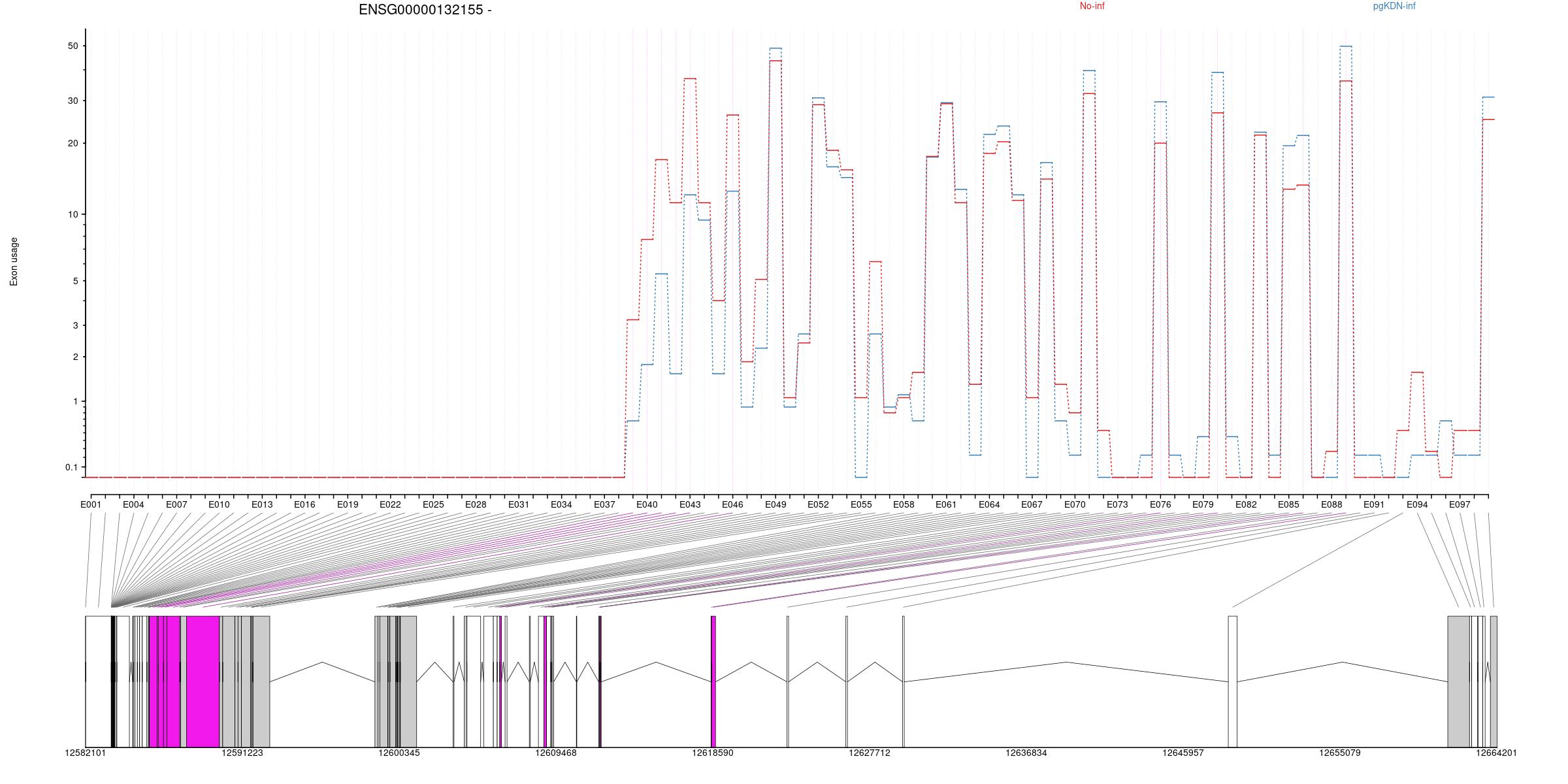
Task: Click exon label E073
Action: 1117,504
